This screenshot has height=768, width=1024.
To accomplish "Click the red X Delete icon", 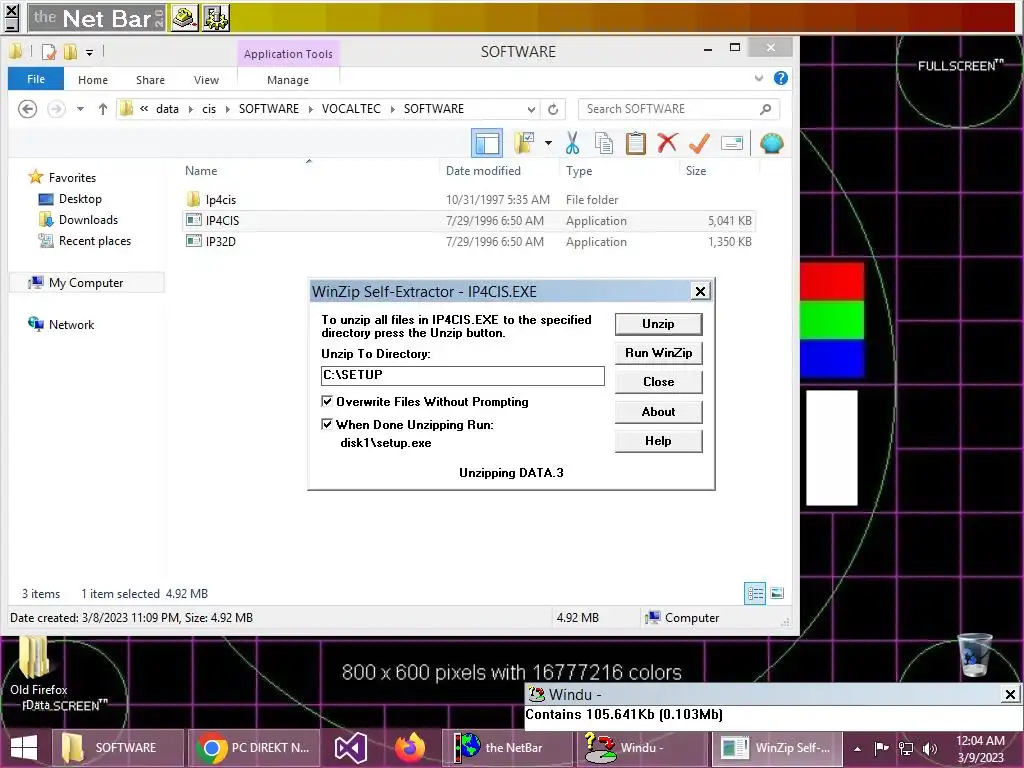I will pos(667,142).
